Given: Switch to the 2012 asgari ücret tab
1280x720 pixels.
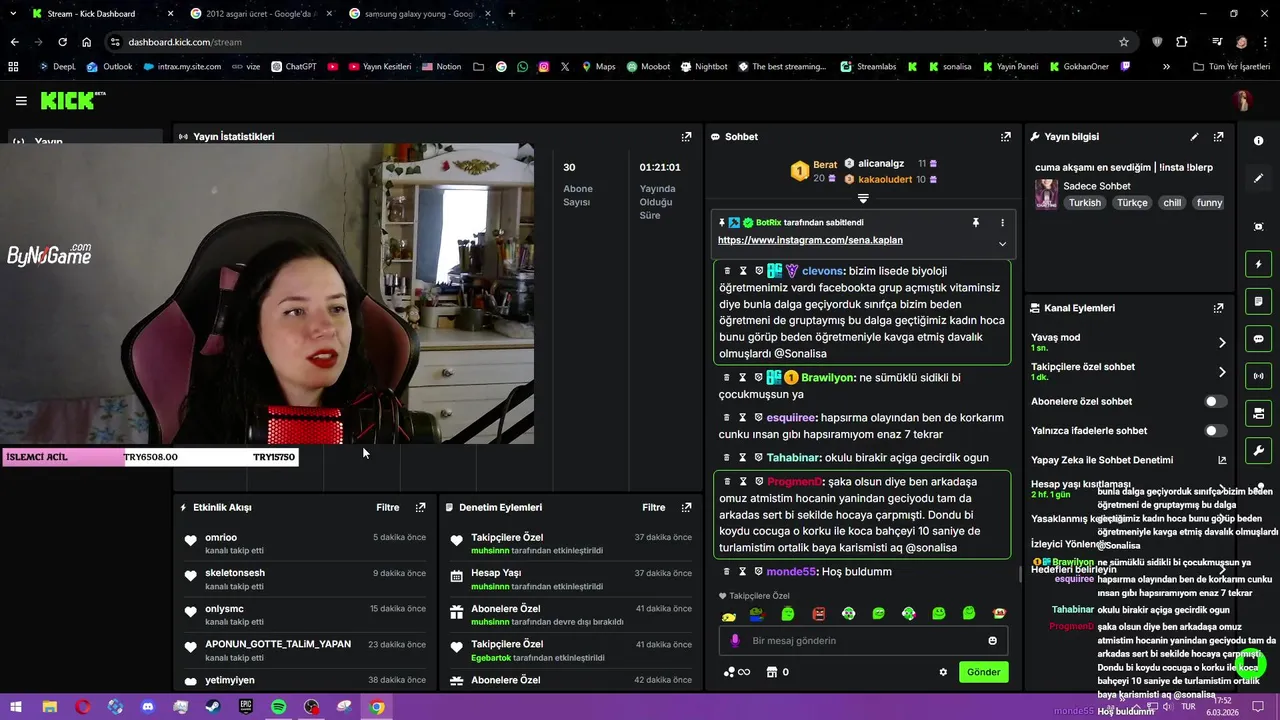Looking at the screenshot, I should (260, 14).
